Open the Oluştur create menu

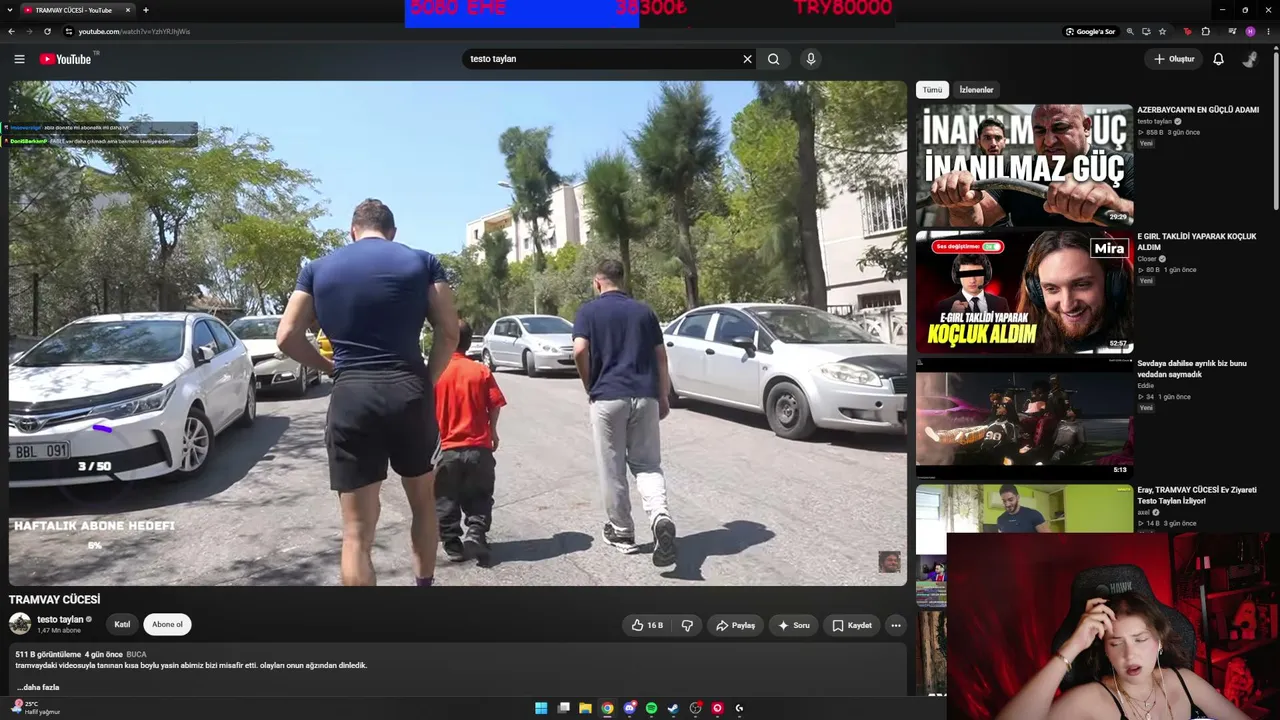(x=1174, y=59)
